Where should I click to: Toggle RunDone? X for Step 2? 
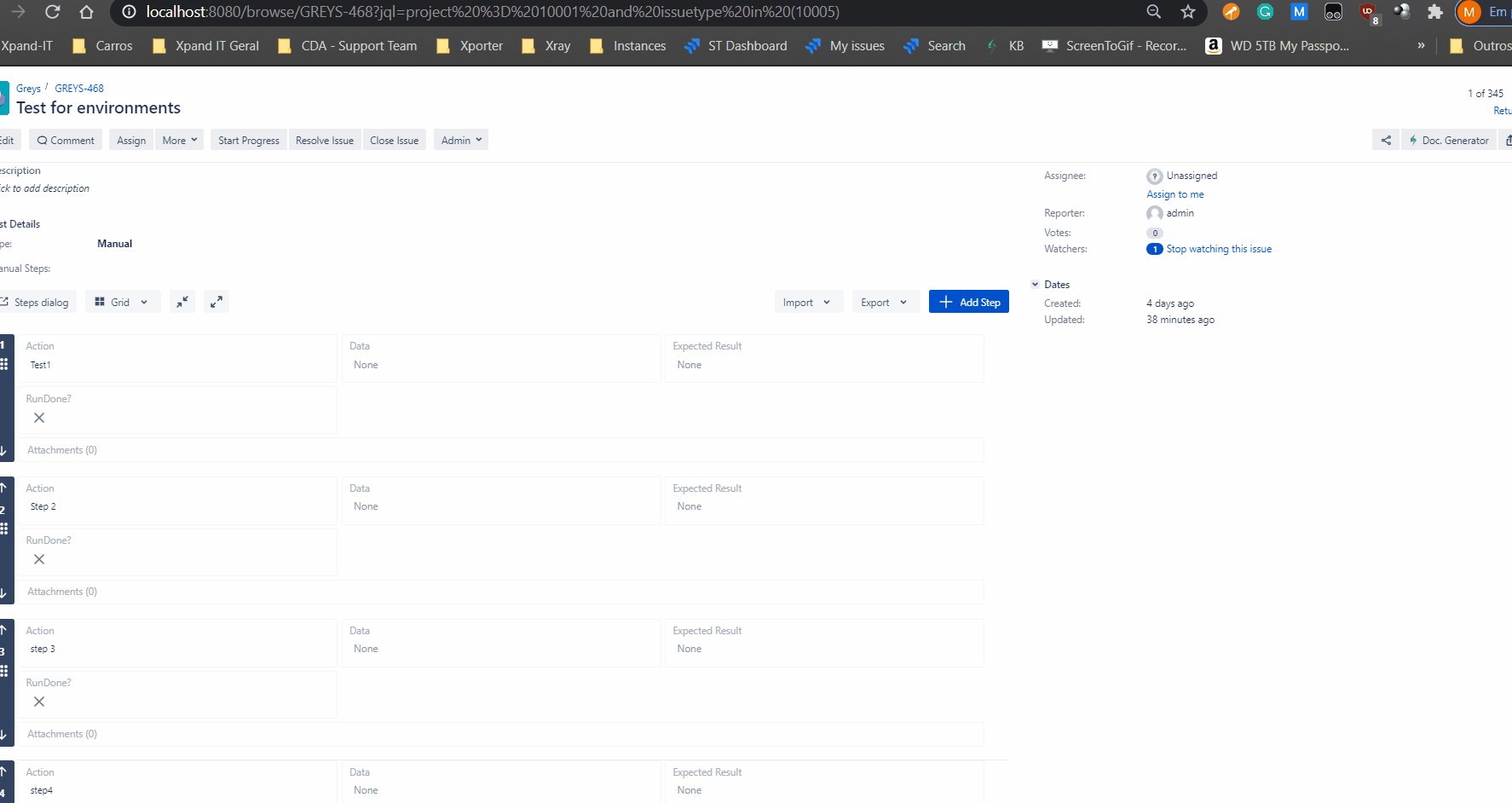click(x=39, y=559)
